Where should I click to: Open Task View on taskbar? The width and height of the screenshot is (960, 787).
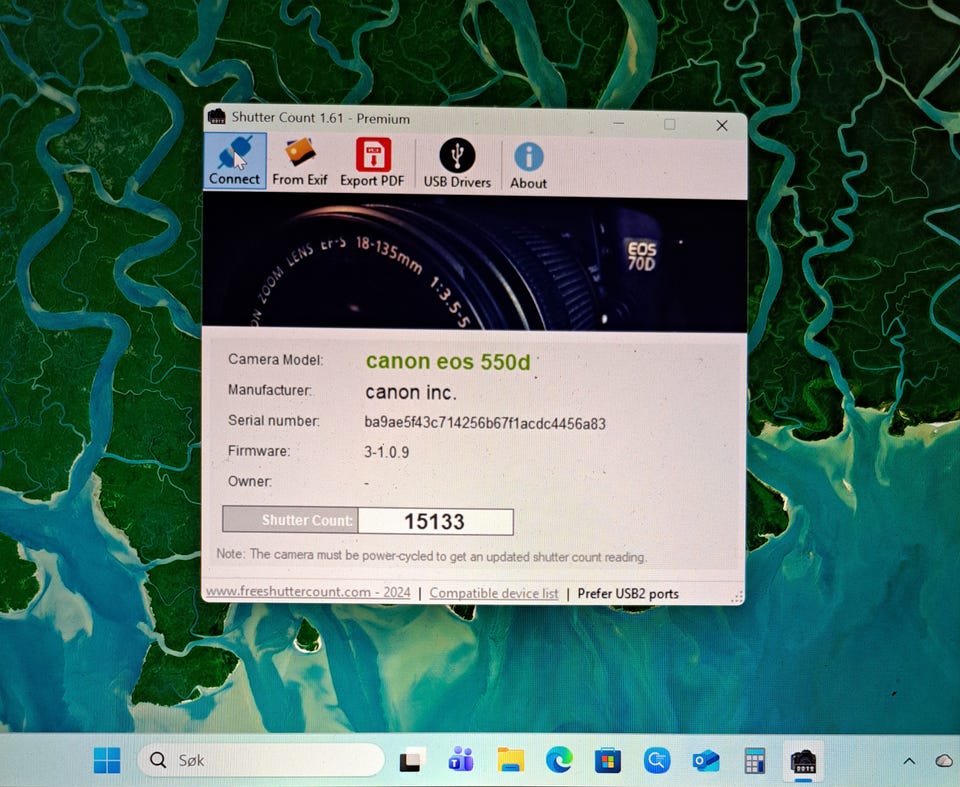pos(413,761)
